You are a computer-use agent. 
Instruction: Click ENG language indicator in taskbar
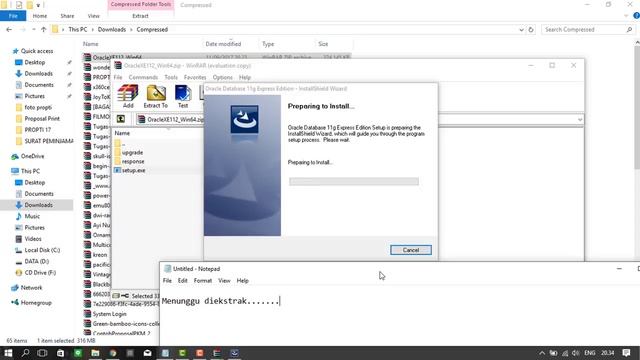(589, 353)
